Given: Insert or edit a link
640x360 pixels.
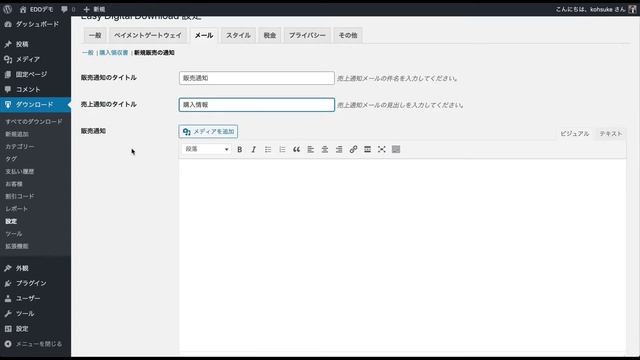Looking at the screenshot, I should pyautogui.click(x=353, y=149).
